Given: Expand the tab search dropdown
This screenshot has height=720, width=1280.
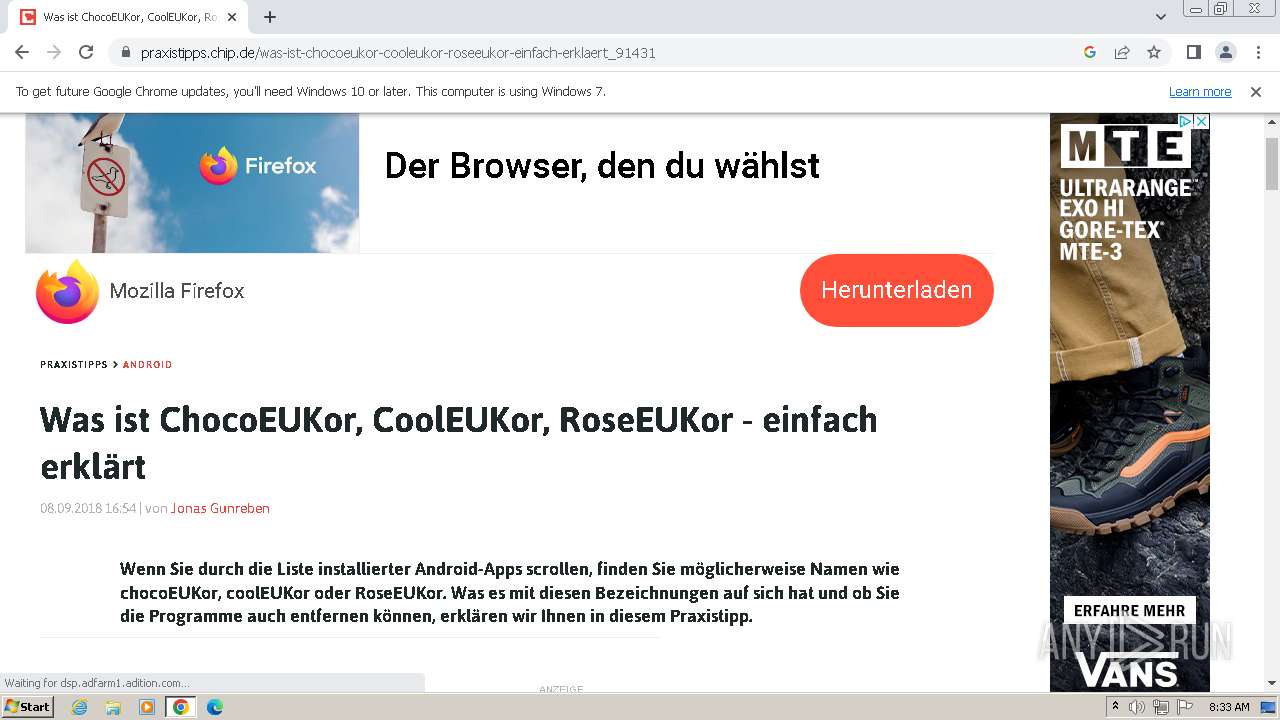Looking at the screenshot, I should coord(1161,17).
